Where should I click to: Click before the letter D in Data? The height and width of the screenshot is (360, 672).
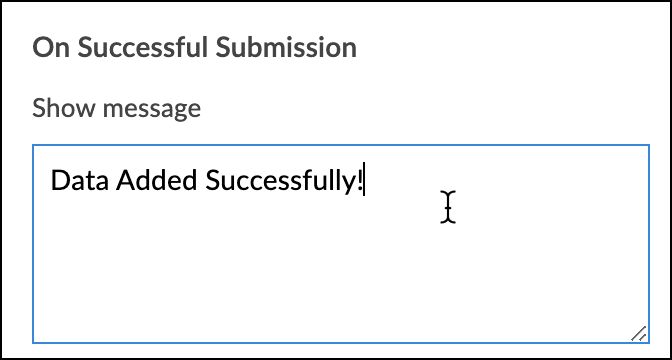coord(51,180)
